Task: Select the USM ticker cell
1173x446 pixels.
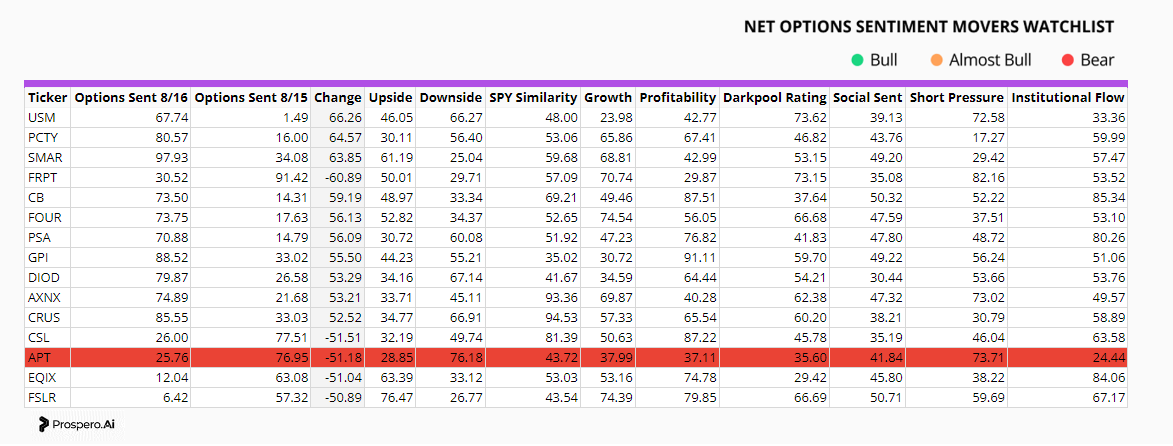Action: tap(48, 117)
